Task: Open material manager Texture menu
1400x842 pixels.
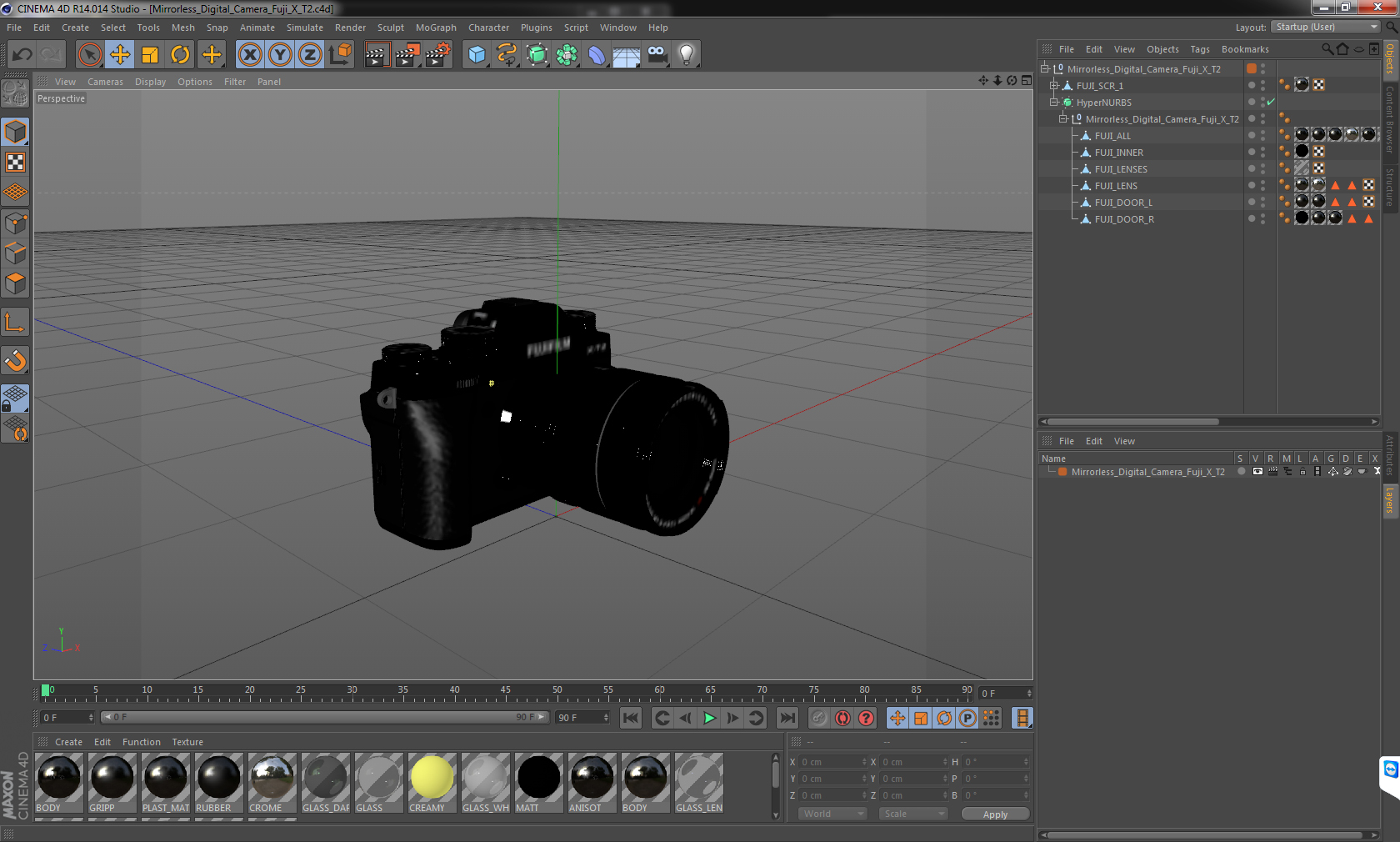Action: coord(187,742)
